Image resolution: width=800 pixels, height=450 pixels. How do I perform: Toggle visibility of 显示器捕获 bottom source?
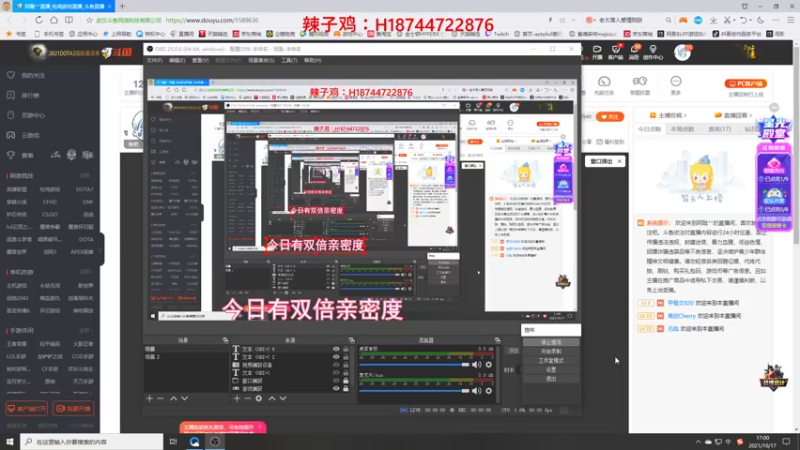(x=336, y=389)
